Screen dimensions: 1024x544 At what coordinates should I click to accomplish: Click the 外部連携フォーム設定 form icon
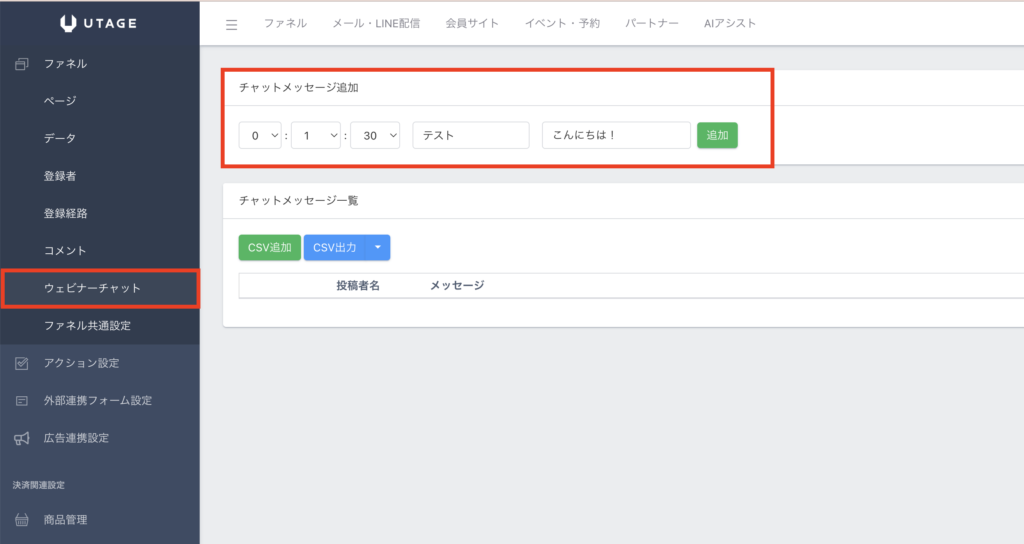click(x=22, y=401)
